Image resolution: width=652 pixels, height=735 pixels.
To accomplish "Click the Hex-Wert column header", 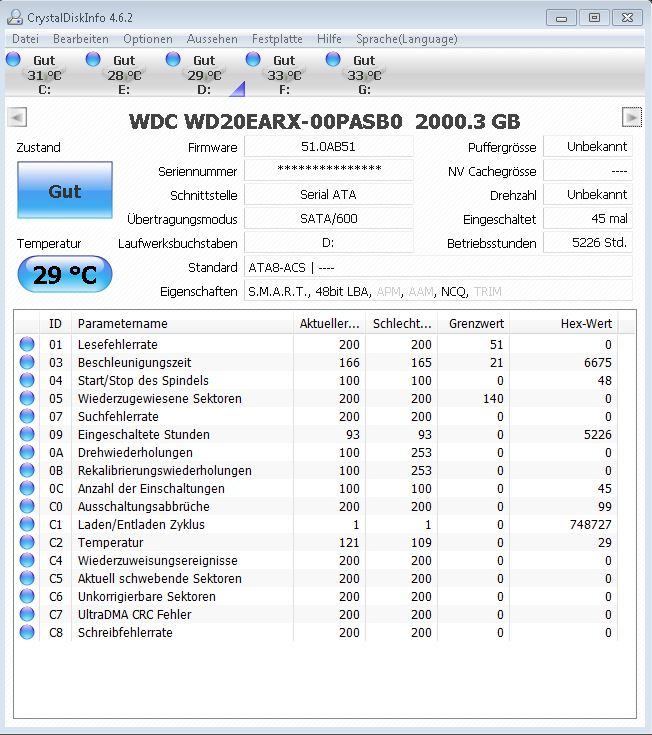I will coord(564,323).
